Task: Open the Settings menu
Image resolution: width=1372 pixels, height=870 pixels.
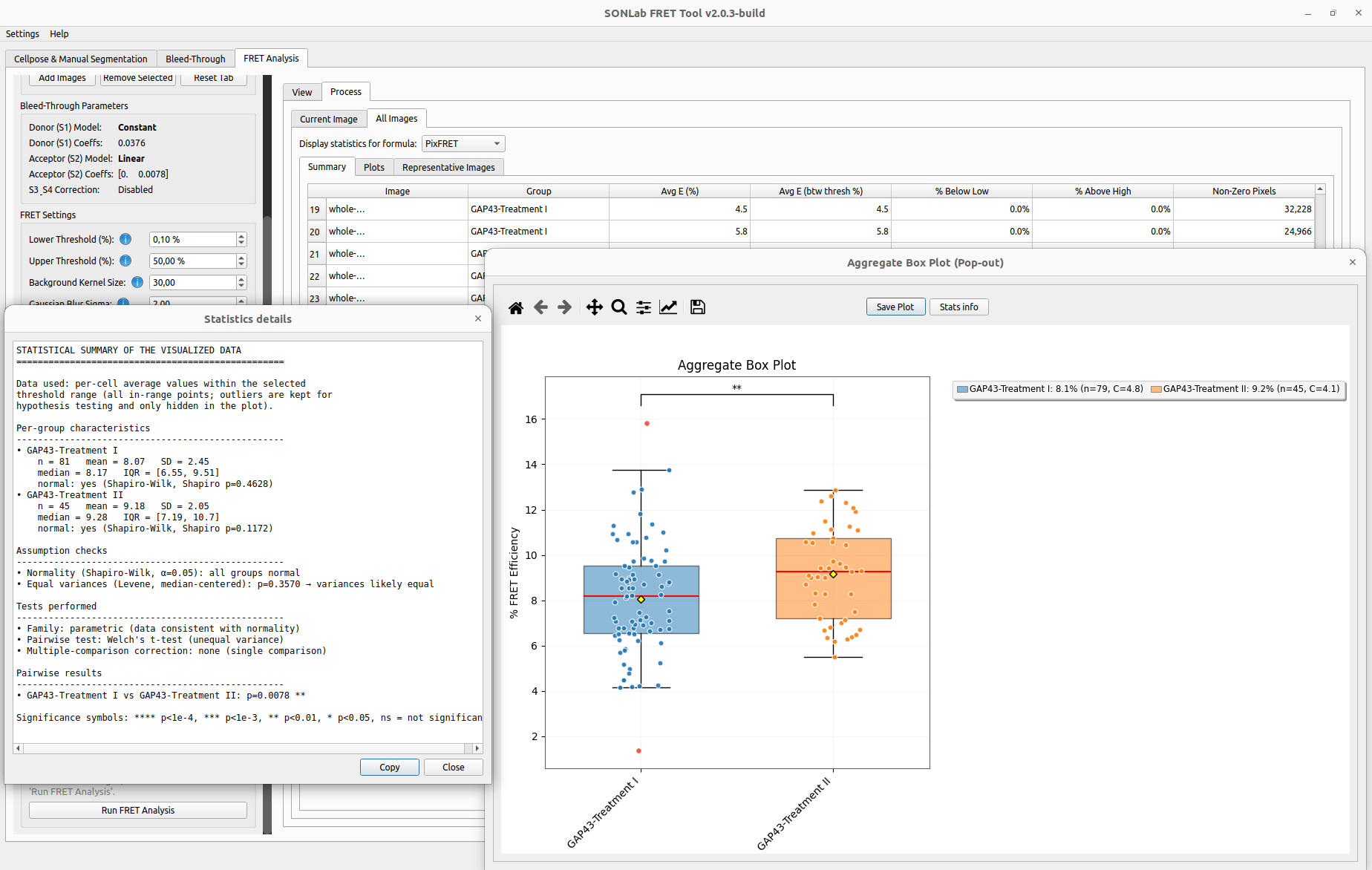Action: click(22, 33)
